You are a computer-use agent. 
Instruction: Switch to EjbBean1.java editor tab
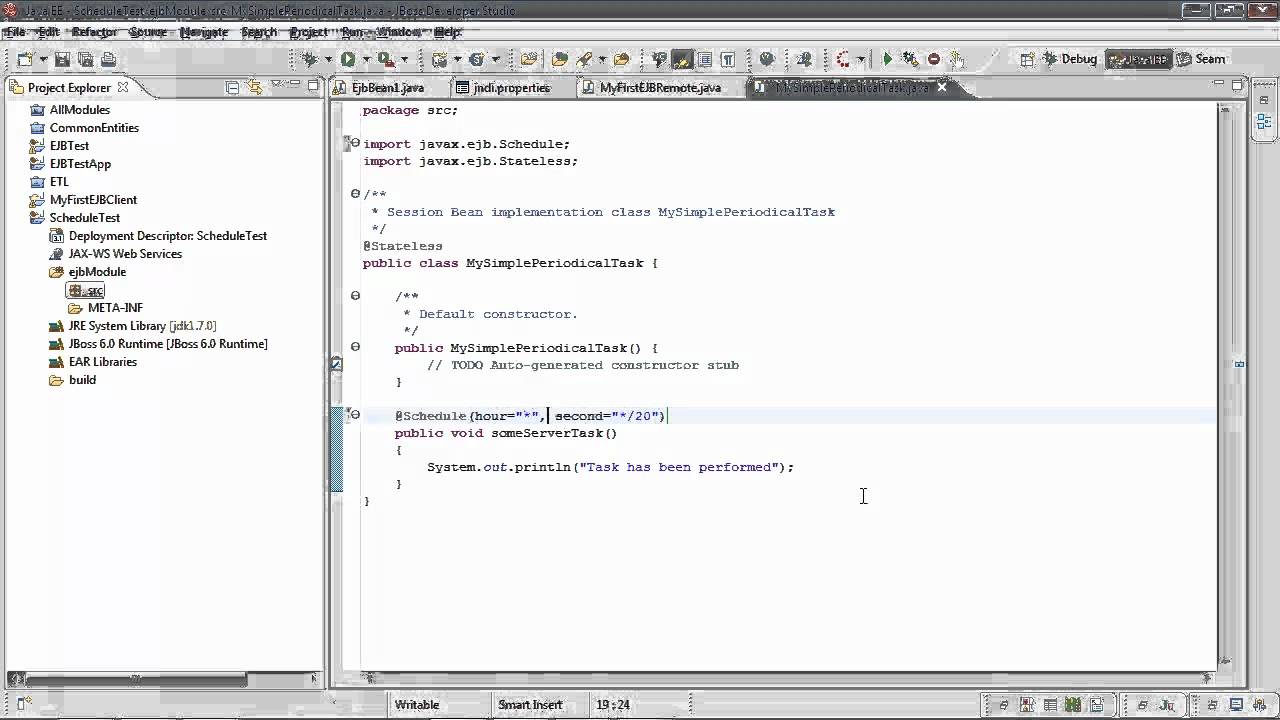point(388,88)
